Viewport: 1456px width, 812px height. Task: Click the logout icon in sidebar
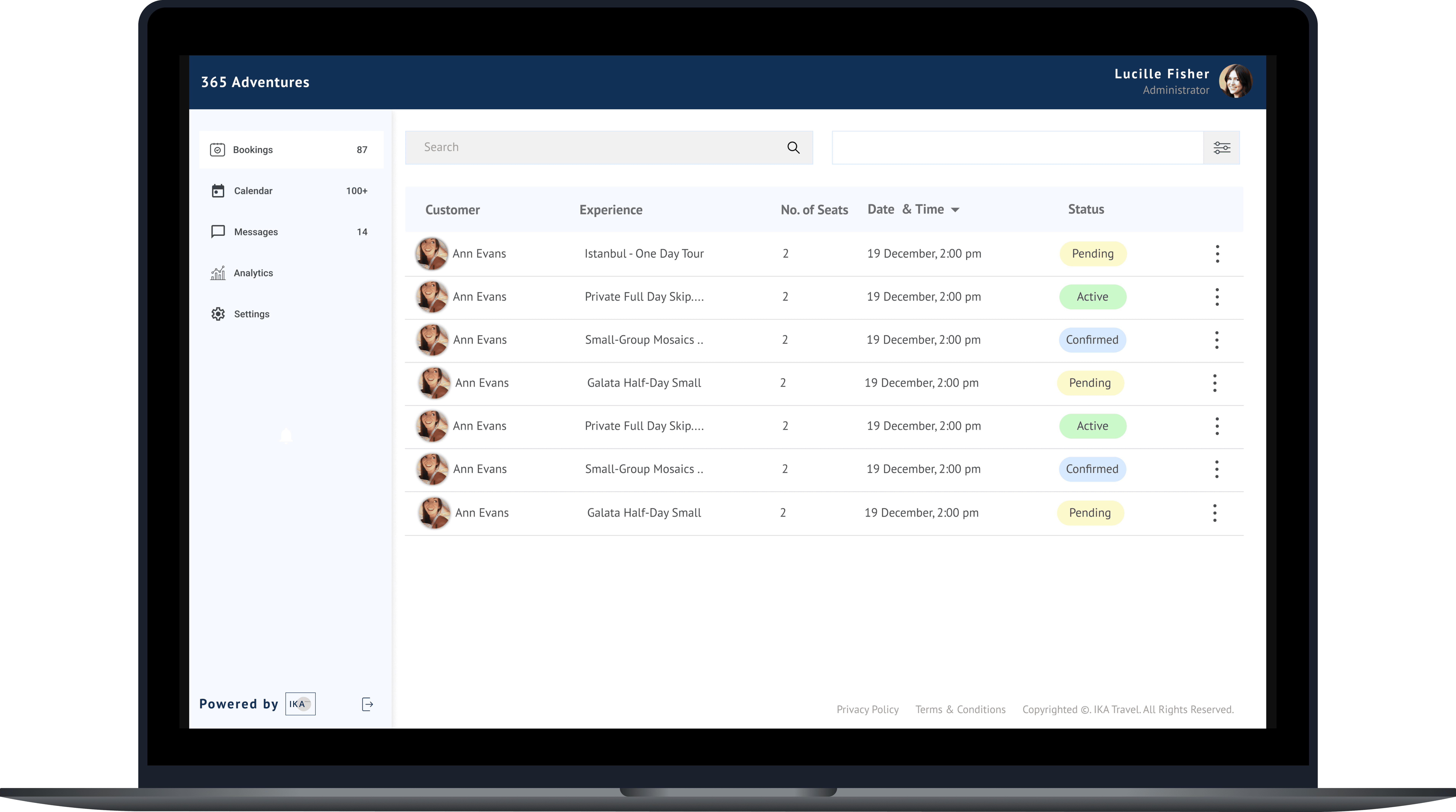click(367, 704)
